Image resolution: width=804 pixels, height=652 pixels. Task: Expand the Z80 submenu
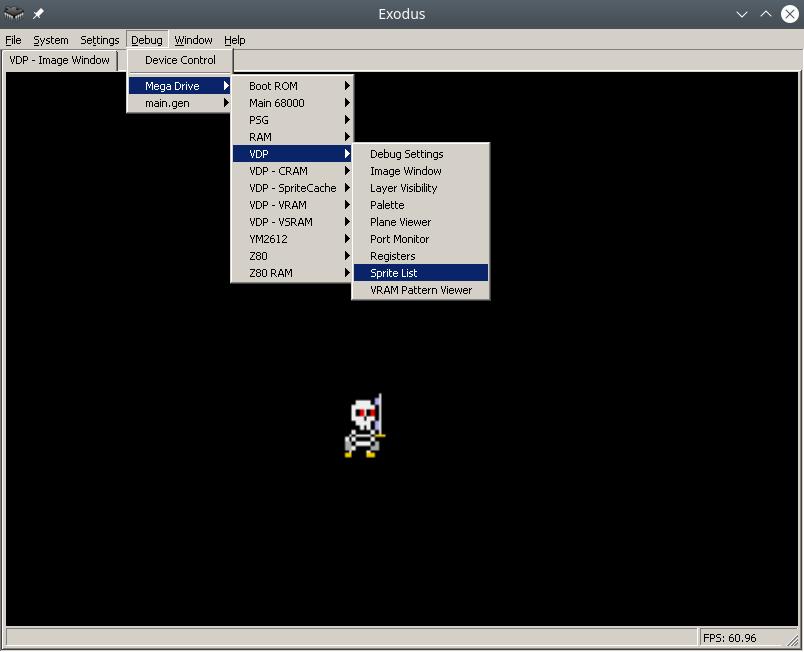(x=292, y=256)
